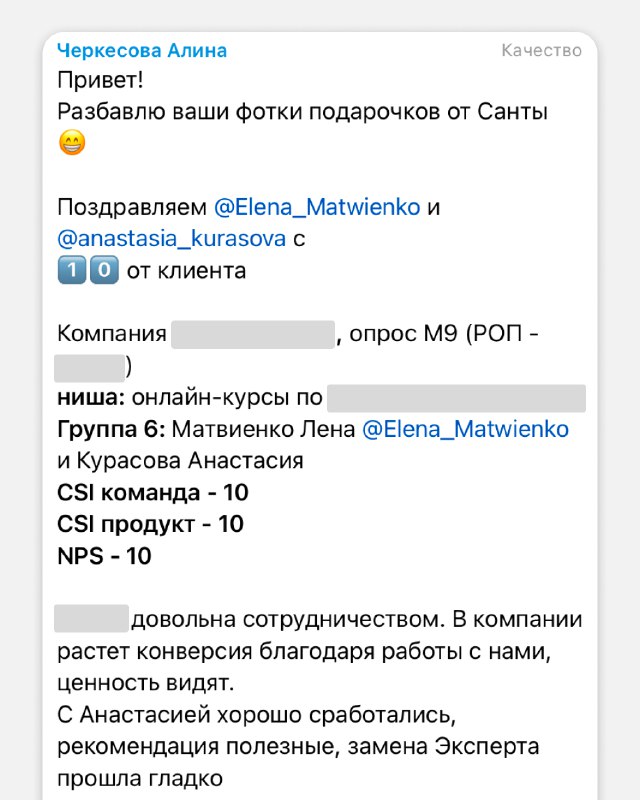
Task: Open @anastasia_kurasova mention
Action: pyautogui.click(x=171, y=239)
